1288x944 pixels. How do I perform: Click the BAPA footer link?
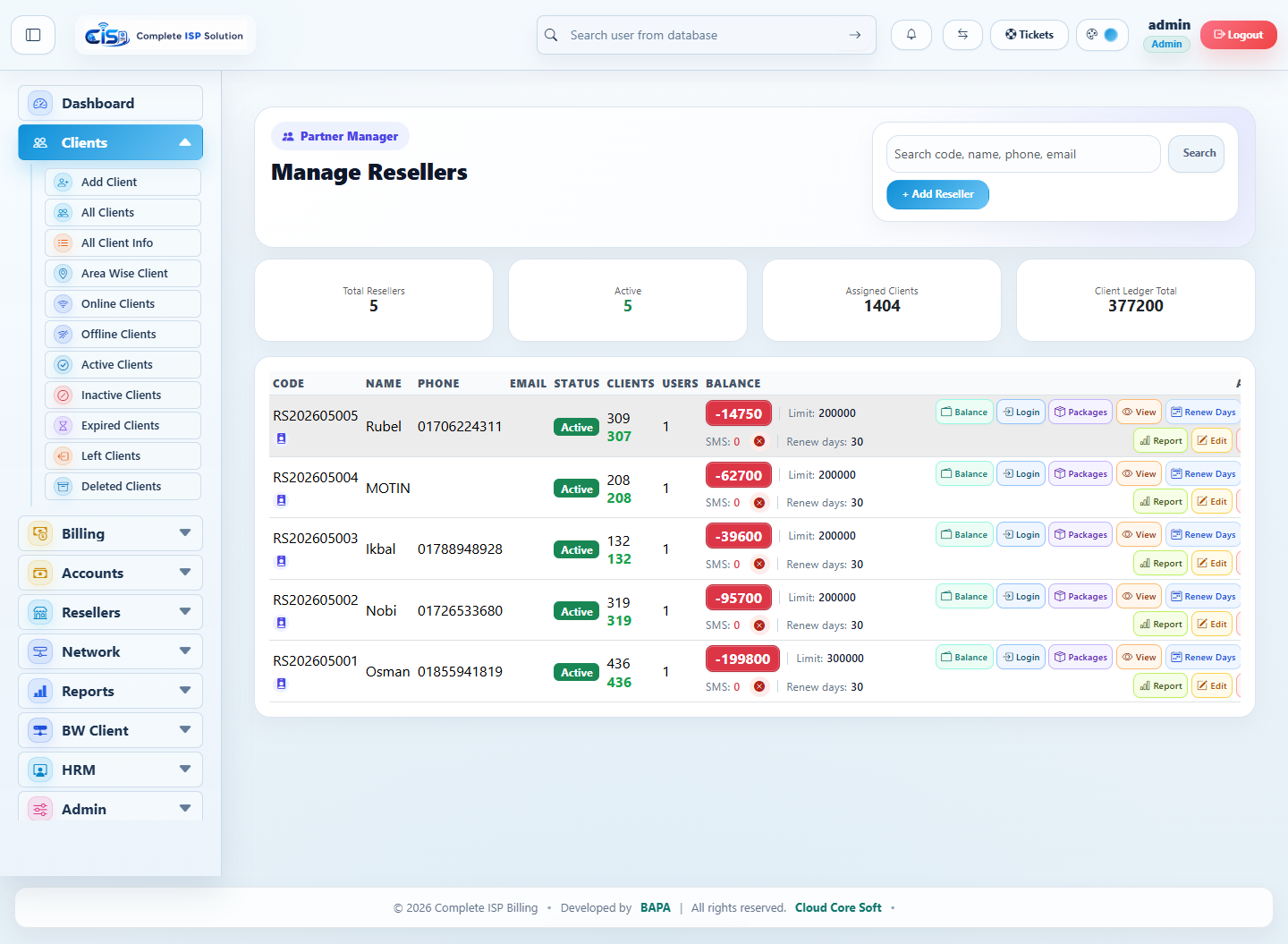click(656, 908)
